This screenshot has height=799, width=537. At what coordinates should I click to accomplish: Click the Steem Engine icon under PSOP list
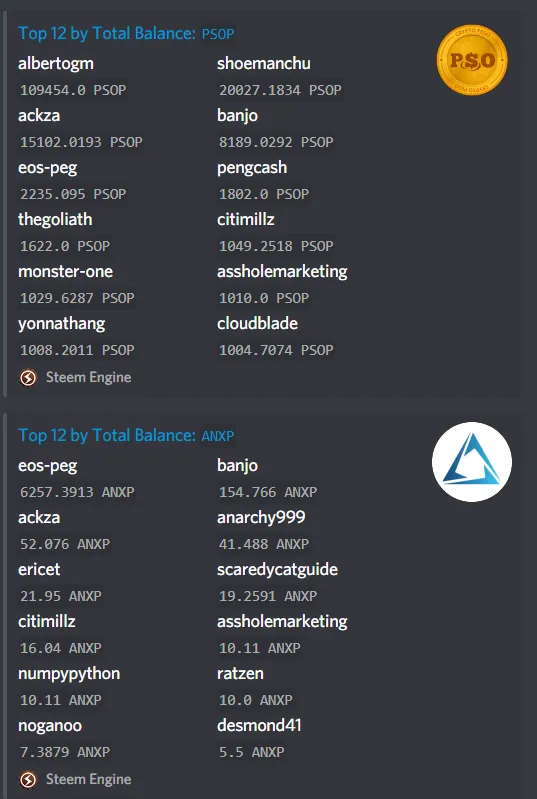click(x=28, y=378)
